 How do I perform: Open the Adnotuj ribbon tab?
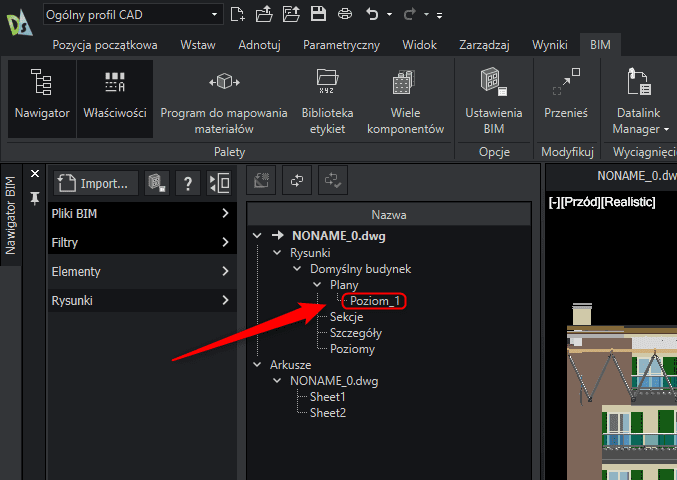pyautogui.click(x=259, y=45)
